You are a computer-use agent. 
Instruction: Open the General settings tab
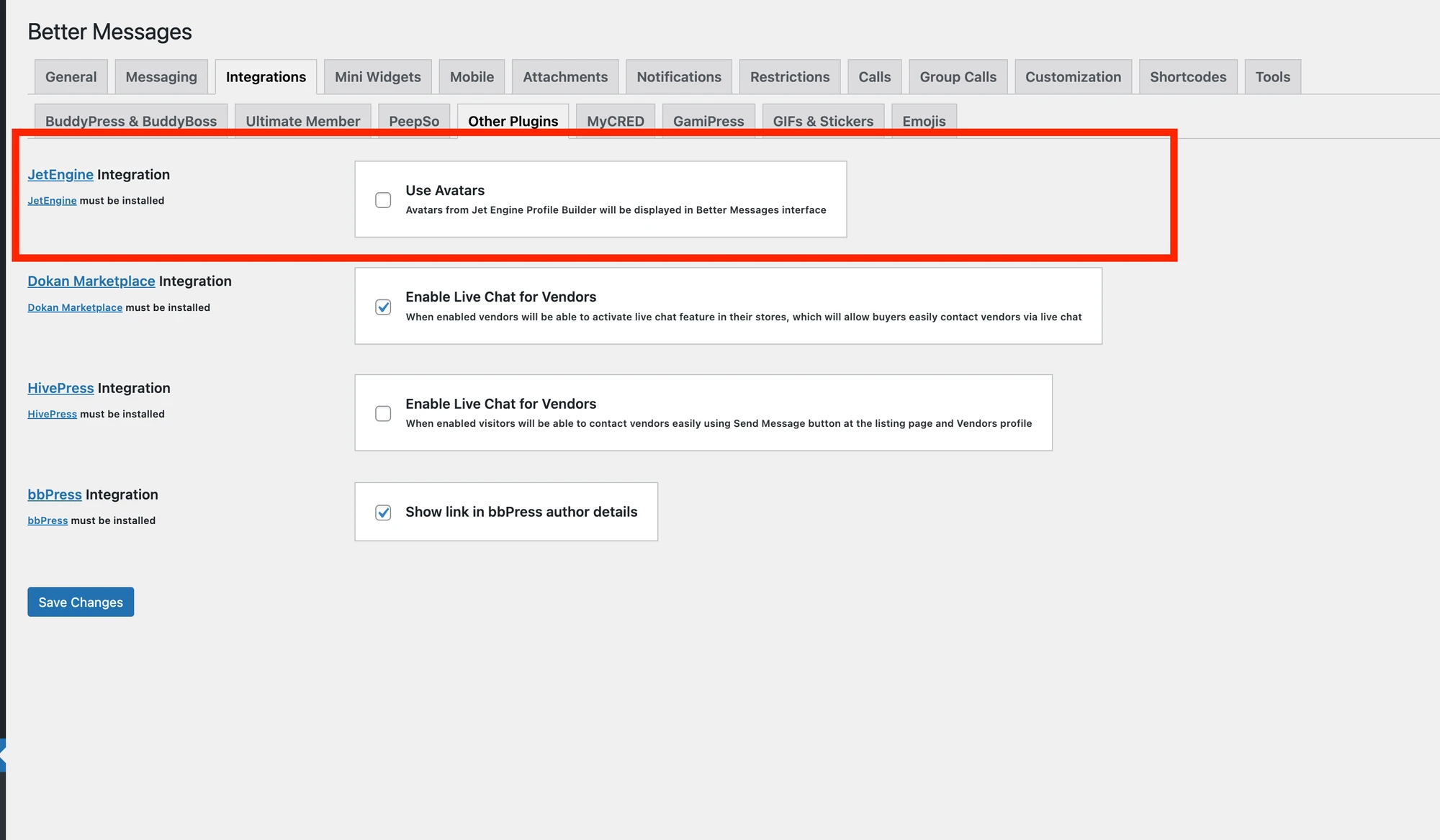pos(71,77)
